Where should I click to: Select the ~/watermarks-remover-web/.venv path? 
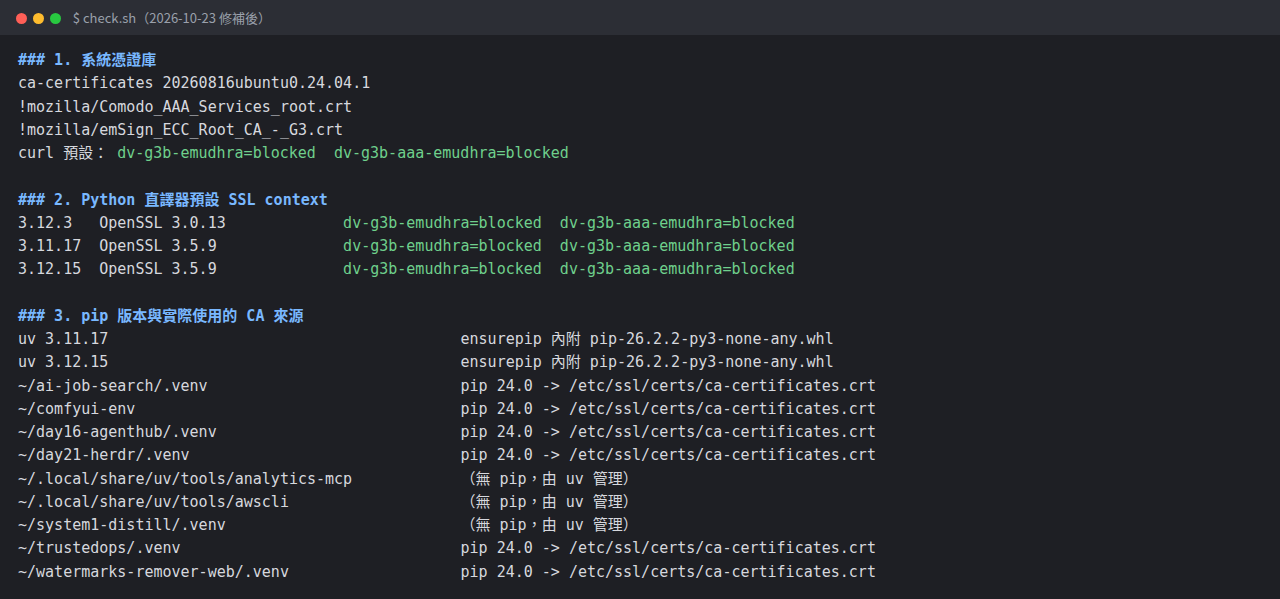pyautogui.click(x=154, y=571)
